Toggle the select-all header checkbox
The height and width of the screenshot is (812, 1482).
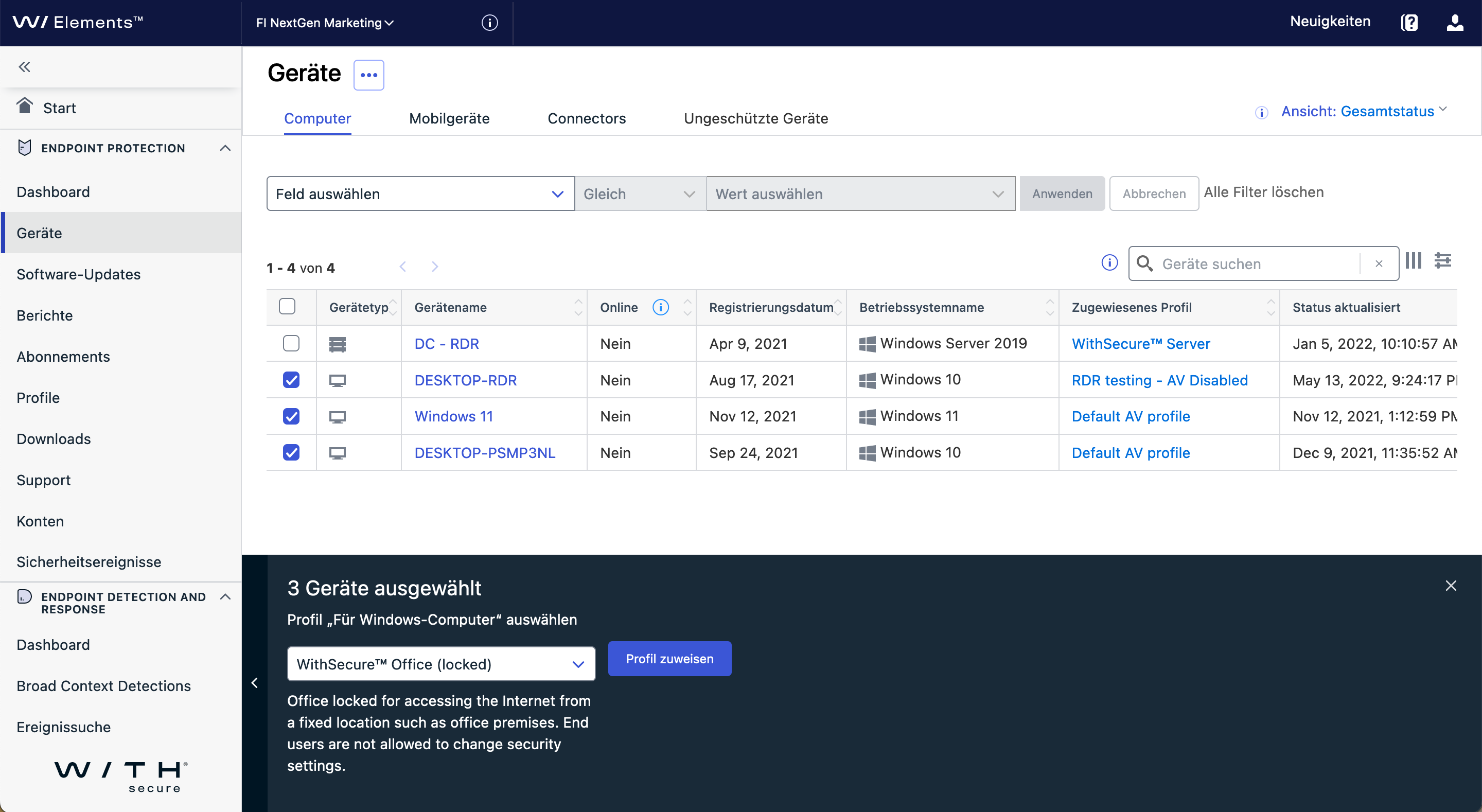[287, 307]
